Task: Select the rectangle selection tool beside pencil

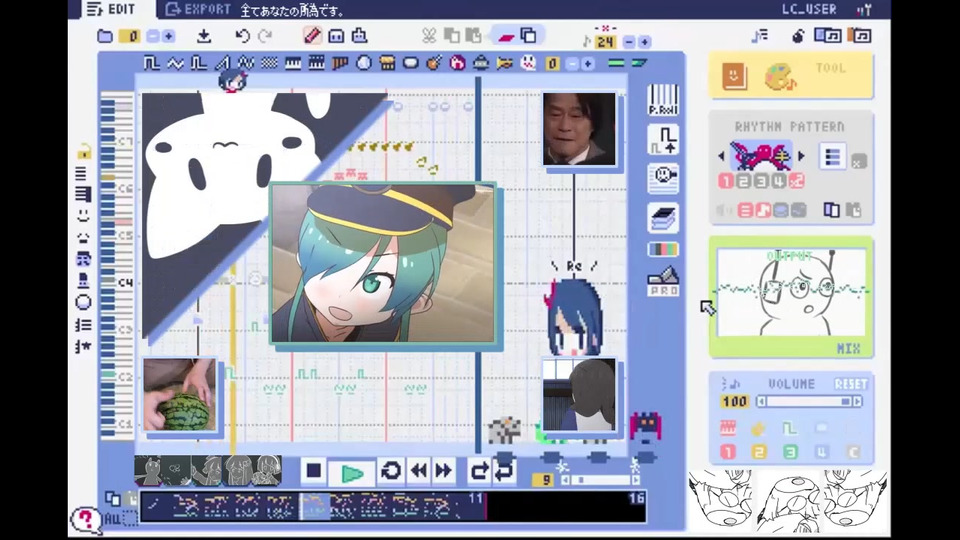Action: (x=336, y=36)
